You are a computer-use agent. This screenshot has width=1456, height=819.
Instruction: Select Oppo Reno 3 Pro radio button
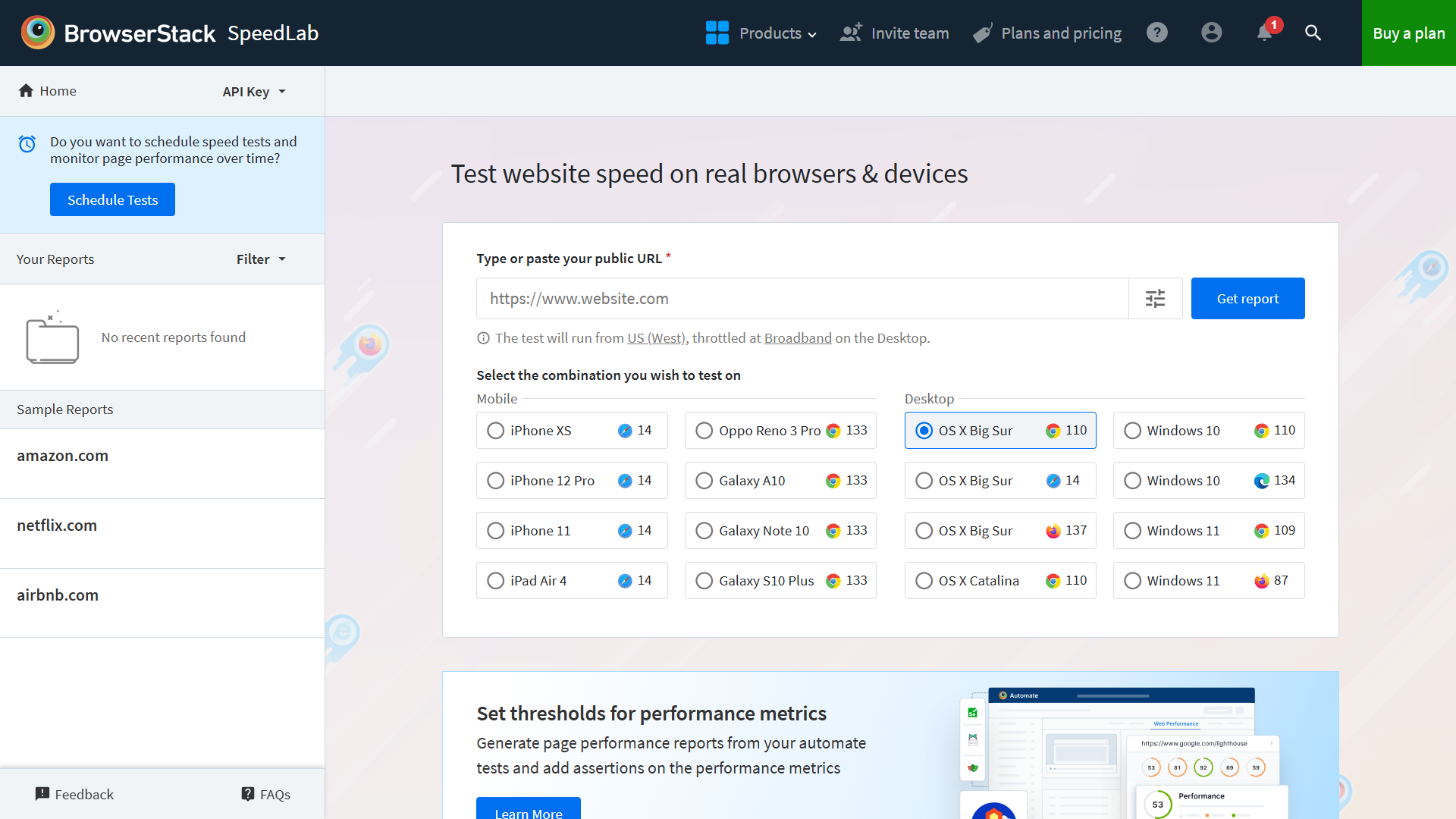pos(704,431)
